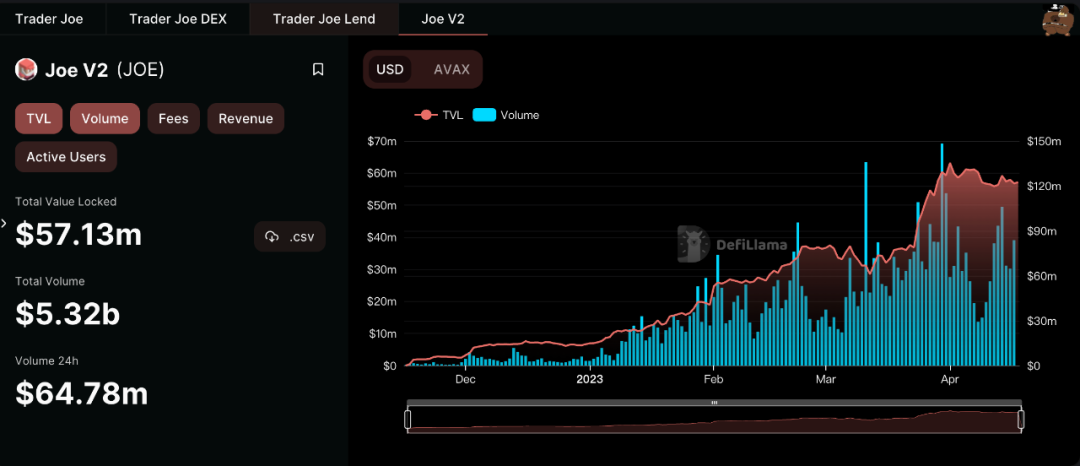This screenshot has height=466, width=1080.
Task: Switch chart denomination to AVAX
Action: pyautogui.click(x=450, y=70)
